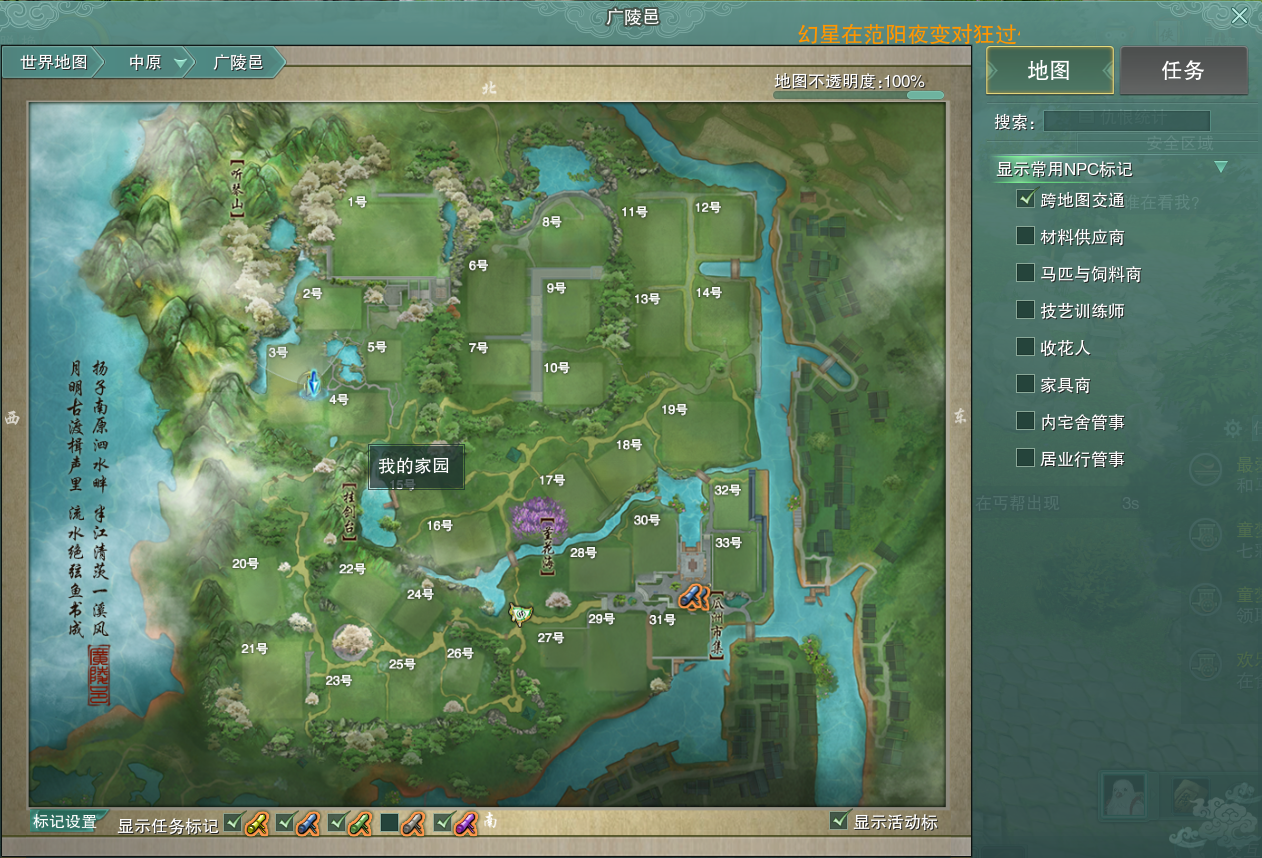1262x858 pixels.
Task: Click the green-yellow flag marker near plot 27号
Action: coord(519,612)
